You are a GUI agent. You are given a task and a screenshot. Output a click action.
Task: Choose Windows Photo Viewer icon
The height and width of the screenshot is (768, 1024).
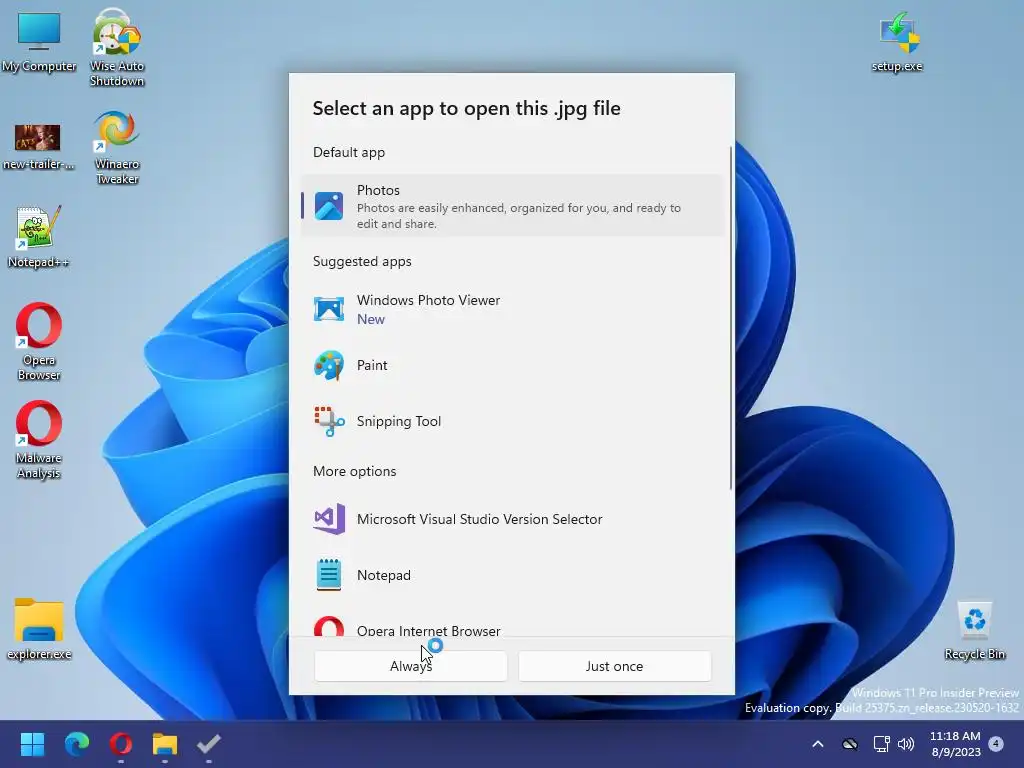[x=328, y=309]
